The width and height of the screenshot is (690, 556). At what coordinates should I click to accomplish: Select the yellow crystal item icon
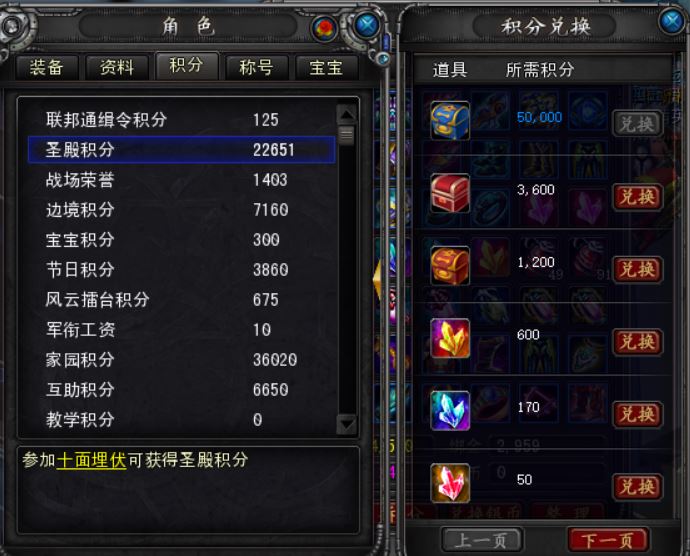coord(450,339)
